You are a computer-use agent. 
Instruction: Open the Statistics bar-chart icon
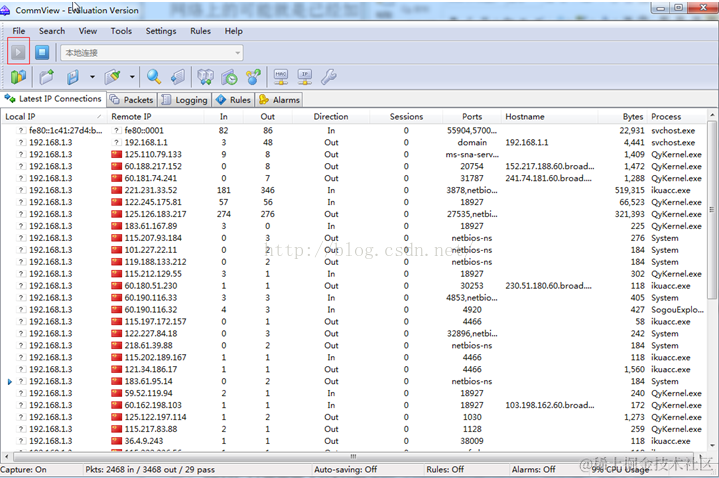(18, 77)
